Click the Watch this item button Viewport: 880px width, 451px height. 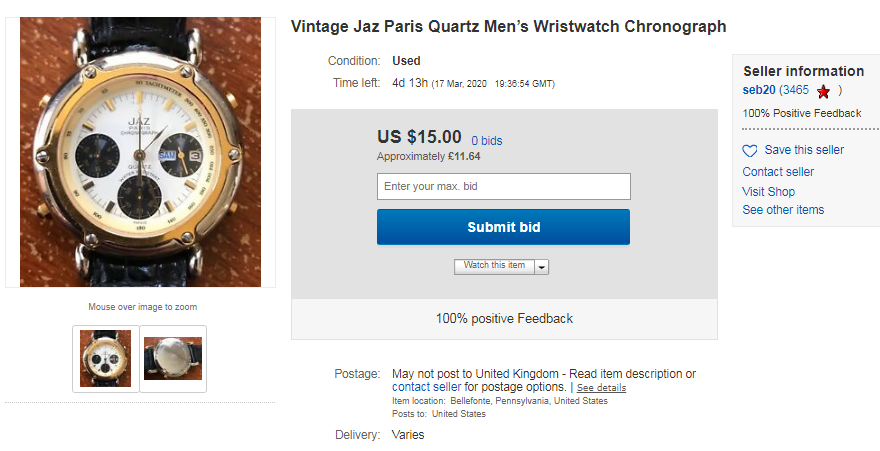point(494,266)
